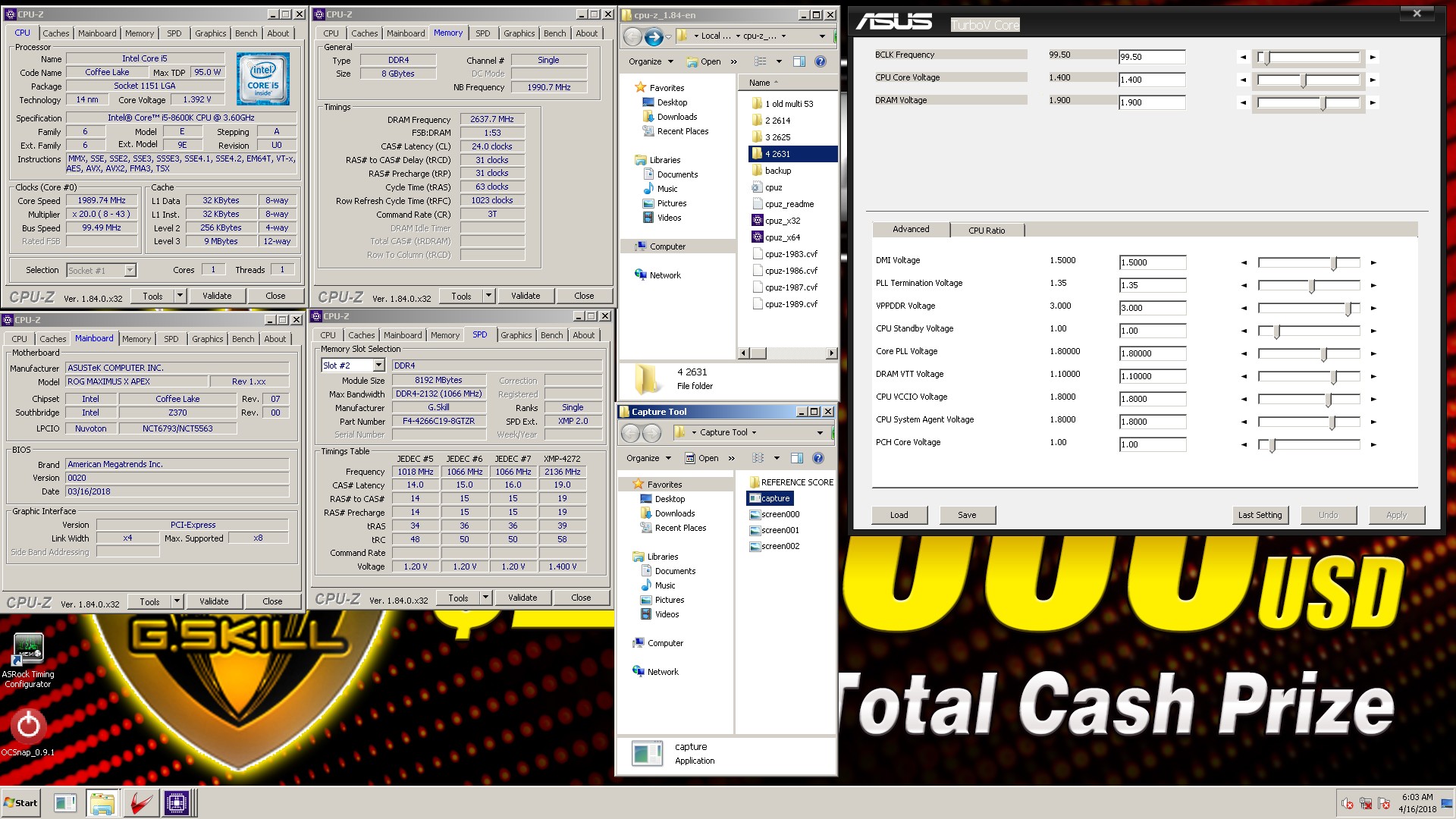Click the CPU-Z icon in the taskbar
The height and width of the screenshot is (819, 1456).
pyautogui.click(x=176, y=803)
